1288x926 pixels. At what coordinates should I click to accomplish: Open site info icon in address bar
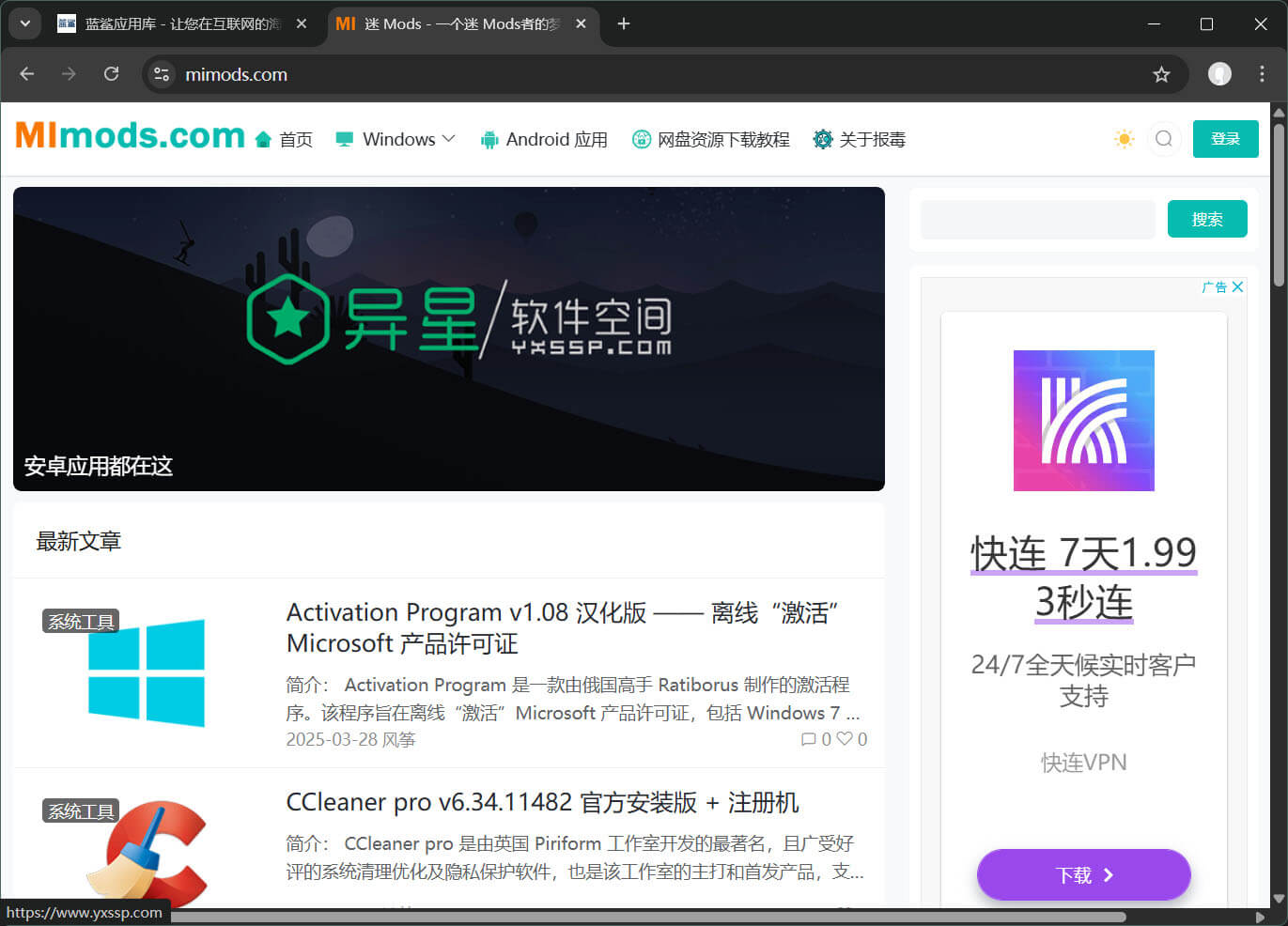click(162, 74)
